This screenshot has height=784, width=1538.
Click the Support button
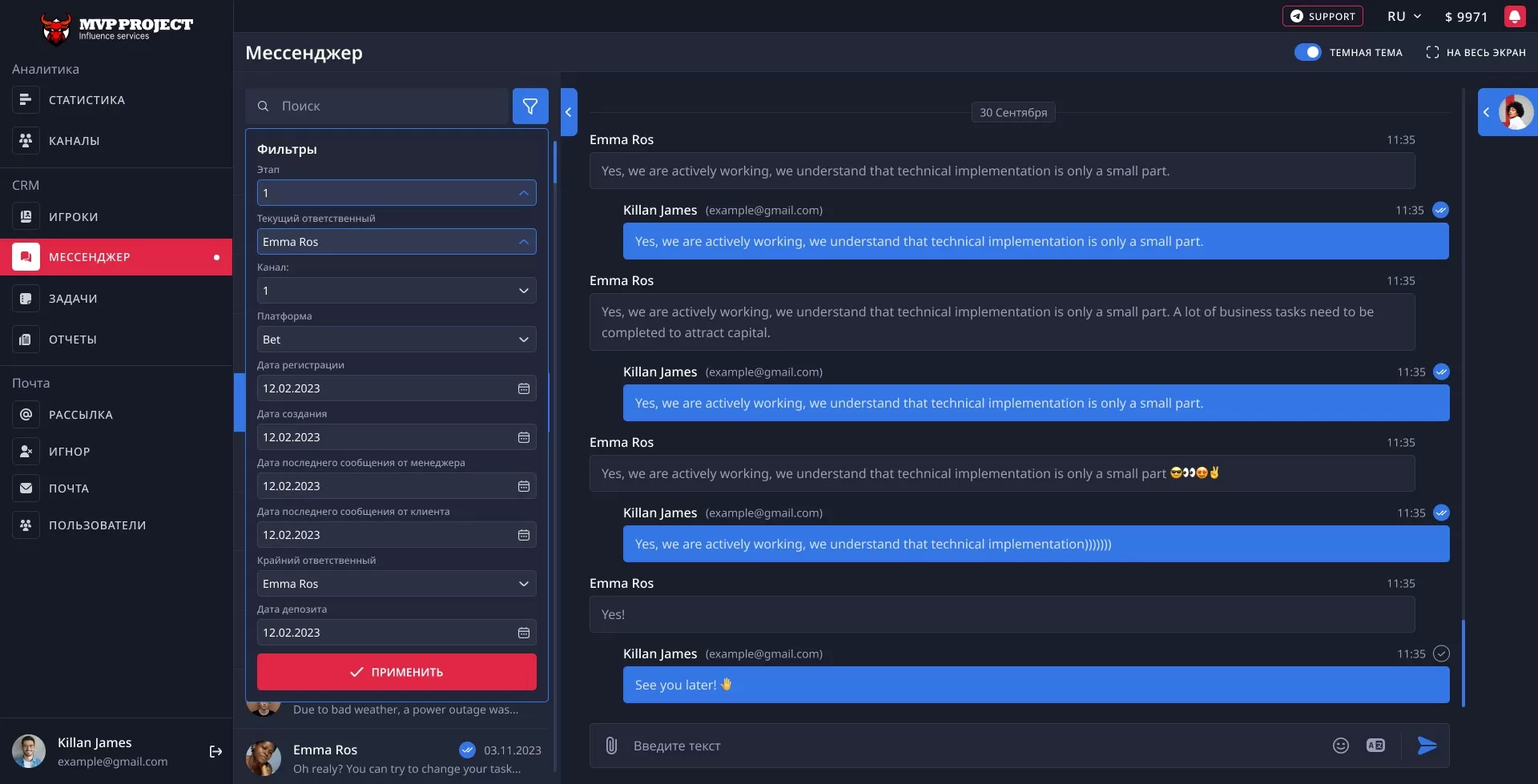click(x=1322, y=17)
